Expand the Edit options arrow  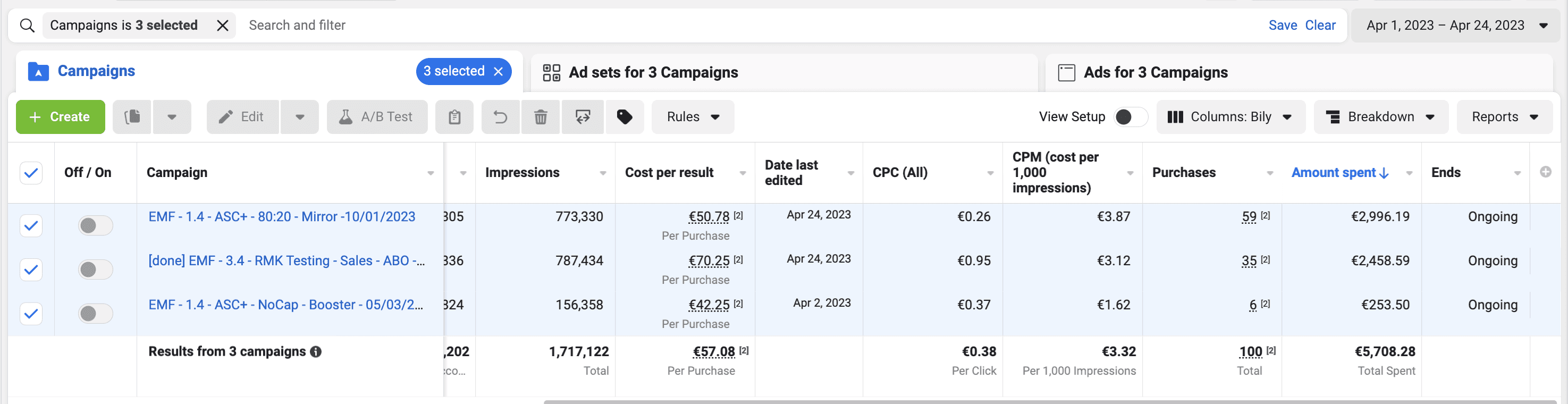[299, 117]
